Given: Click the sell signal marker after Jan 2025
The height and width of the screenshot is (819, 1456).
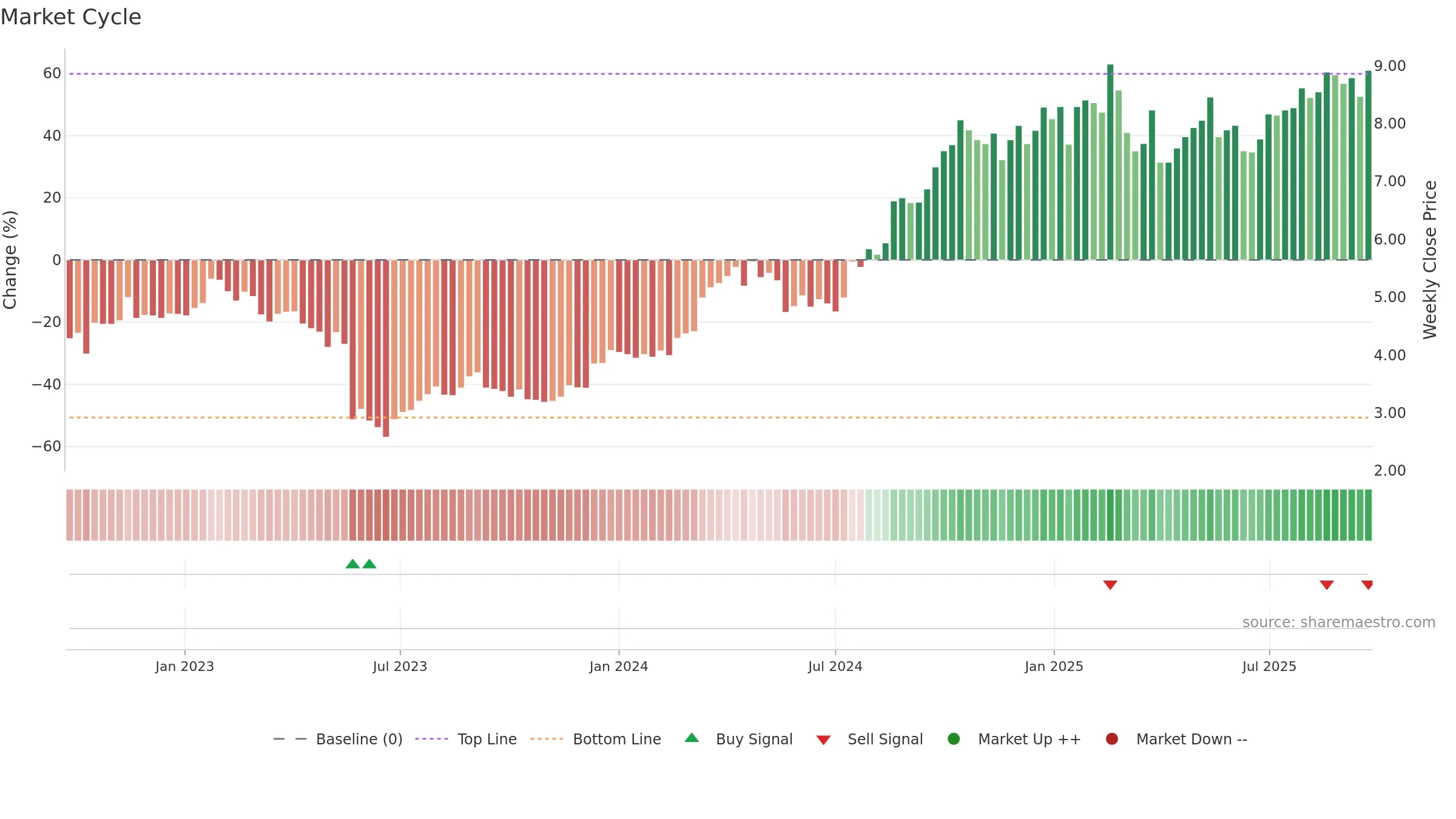Looking at the screenshot, I should tap(1110, 585).
